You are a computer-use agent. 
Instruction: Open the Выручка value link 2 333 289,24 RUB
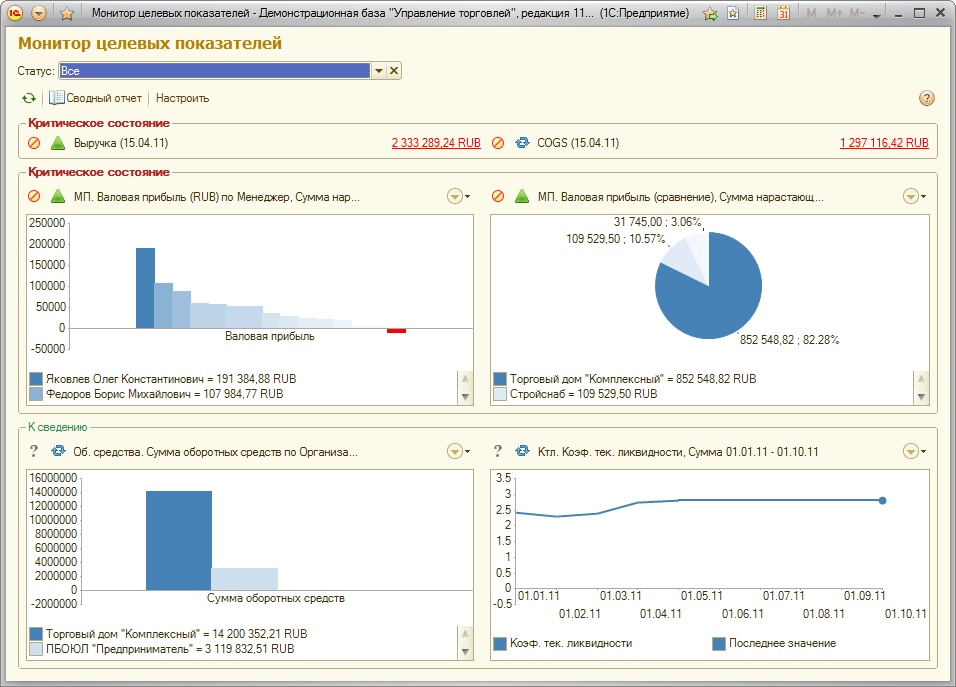point(436,143)
